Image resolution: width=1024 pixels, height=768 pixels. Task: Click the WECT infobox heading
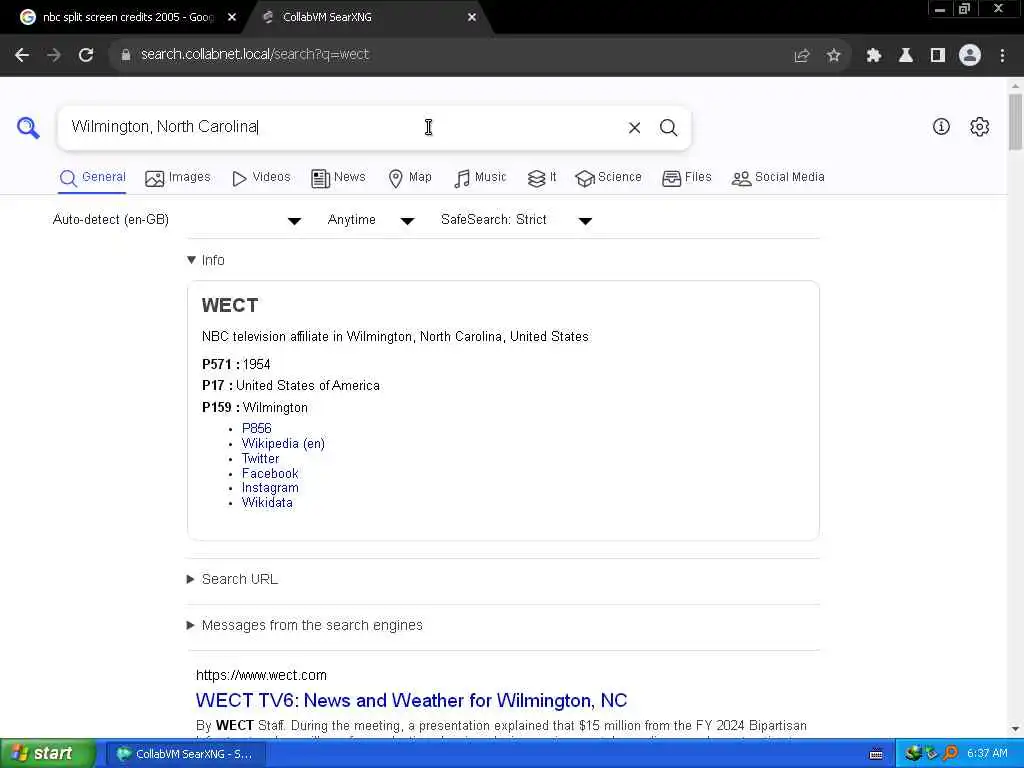[230, 306]
